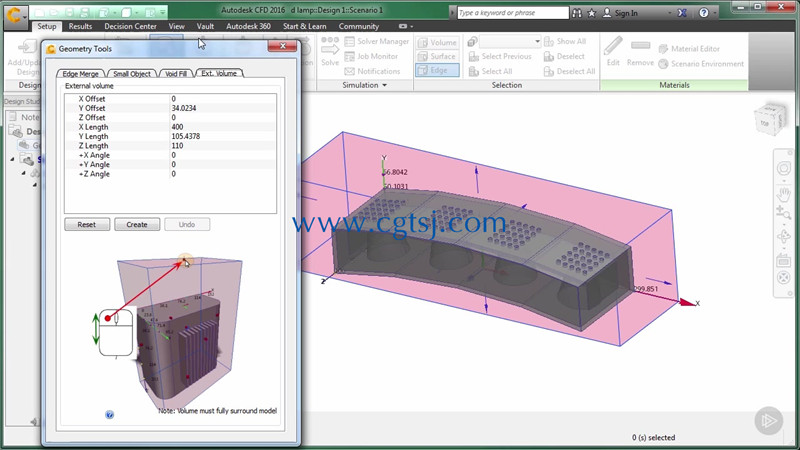Click the Create button
This screenshot has height=450, width=800.
pyautogui.click(x=137, y=224)
